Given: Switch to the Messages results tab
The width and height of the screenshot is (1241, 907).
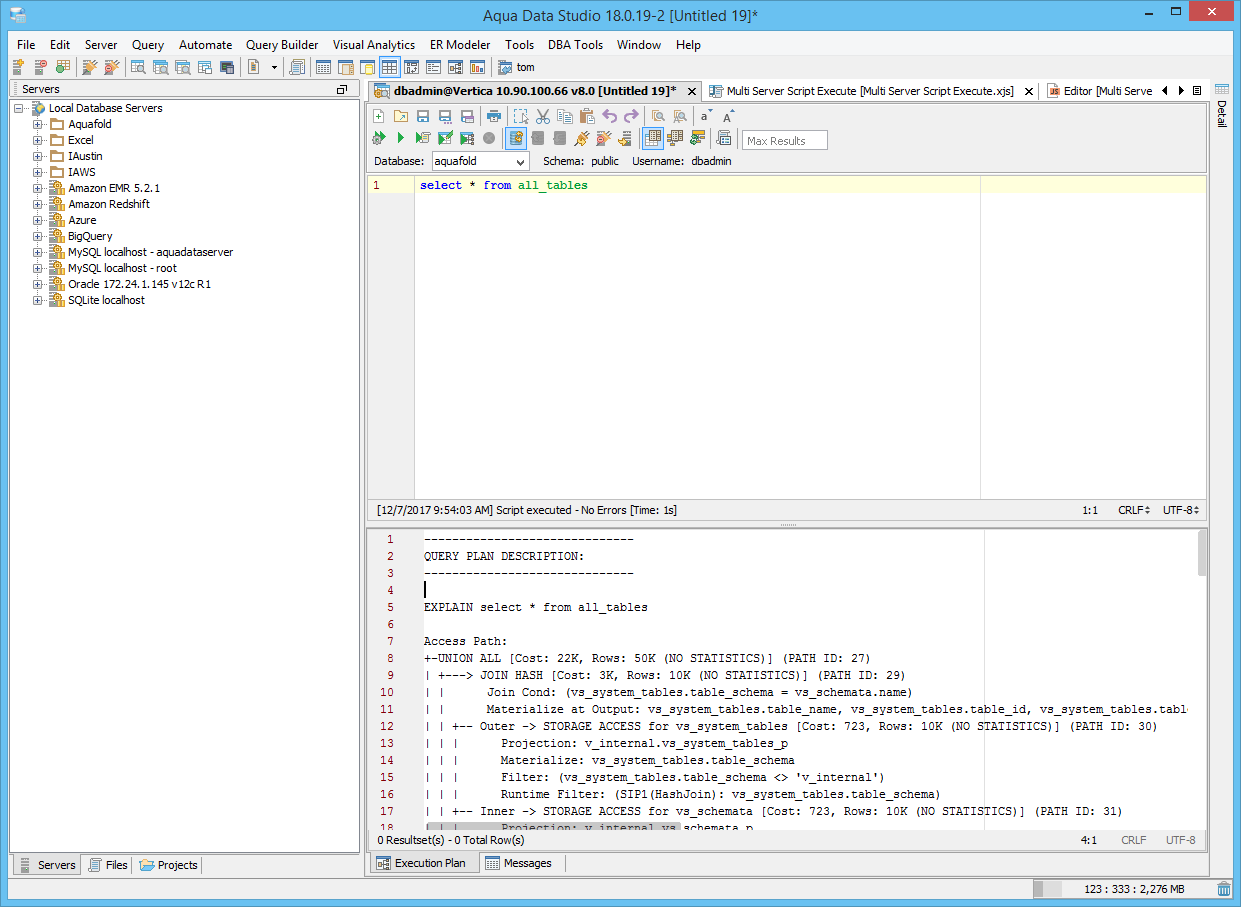Looking at the screenshot, I should tap(518, 863).
